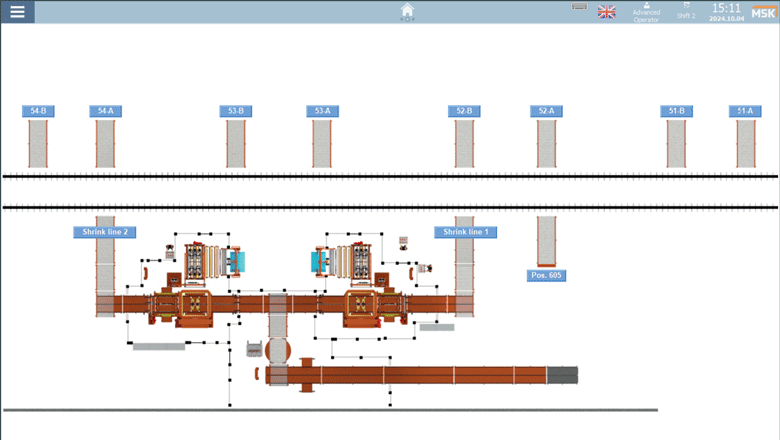Open the hamburger main menu
Viewport: 780px width, 440px height.
coord(17,12)
